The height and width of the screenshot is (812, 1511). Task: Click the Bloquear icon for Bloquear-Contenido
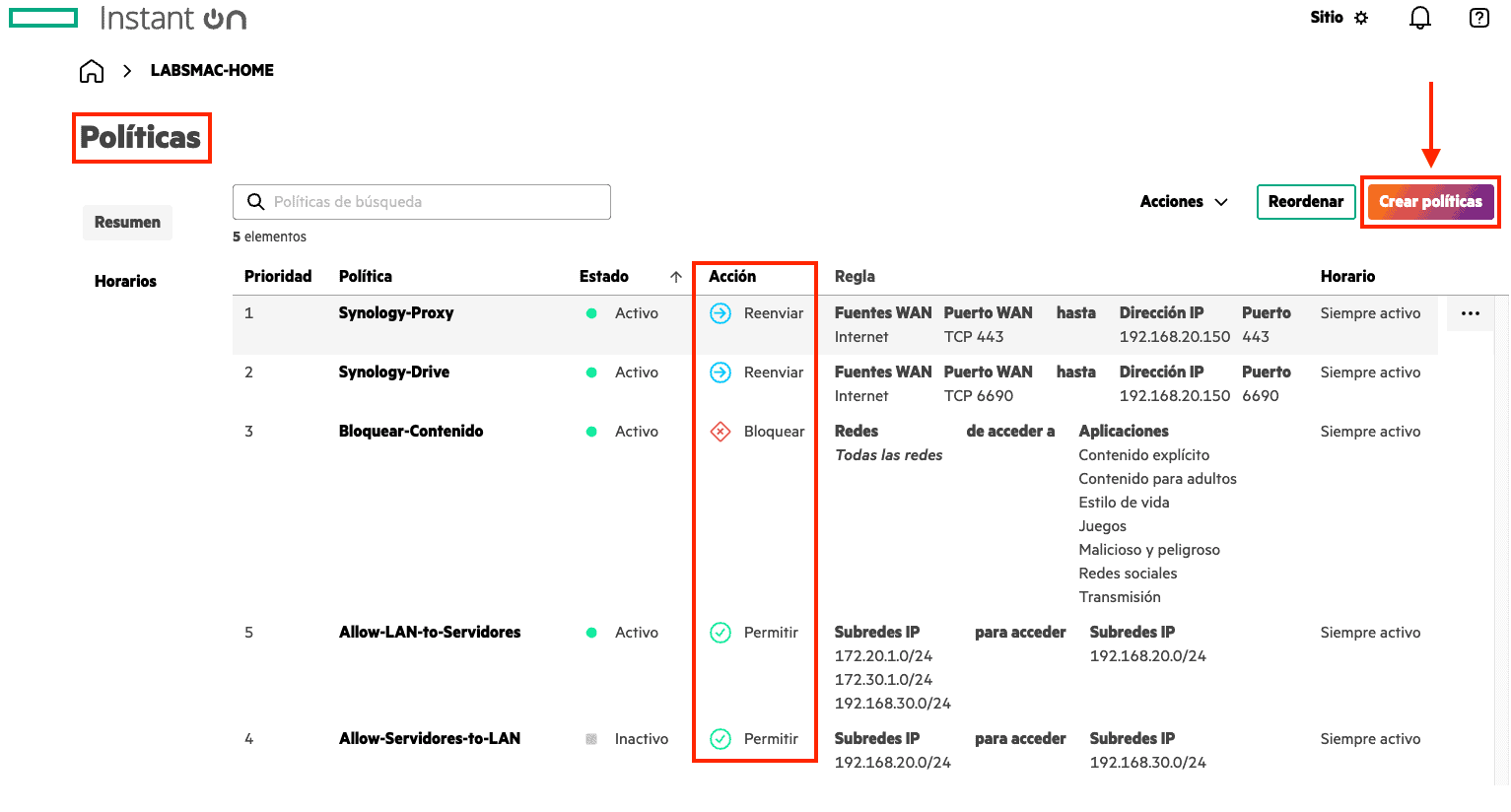721,432
